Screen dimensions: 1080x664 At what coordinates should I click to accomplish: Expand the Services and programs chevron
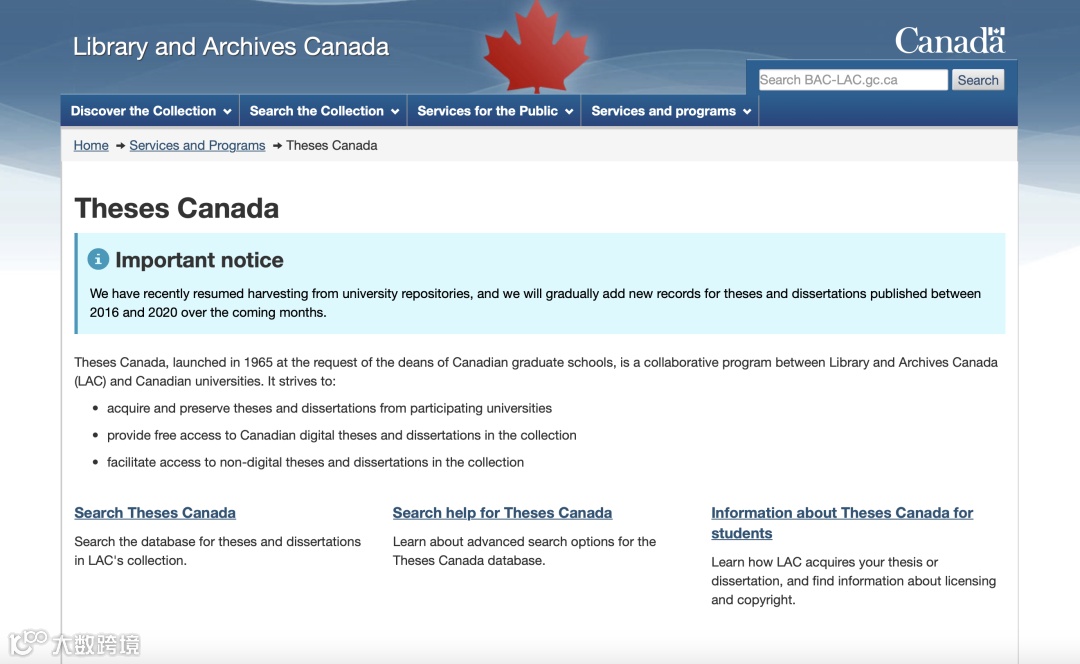click(x=747, y=112)
